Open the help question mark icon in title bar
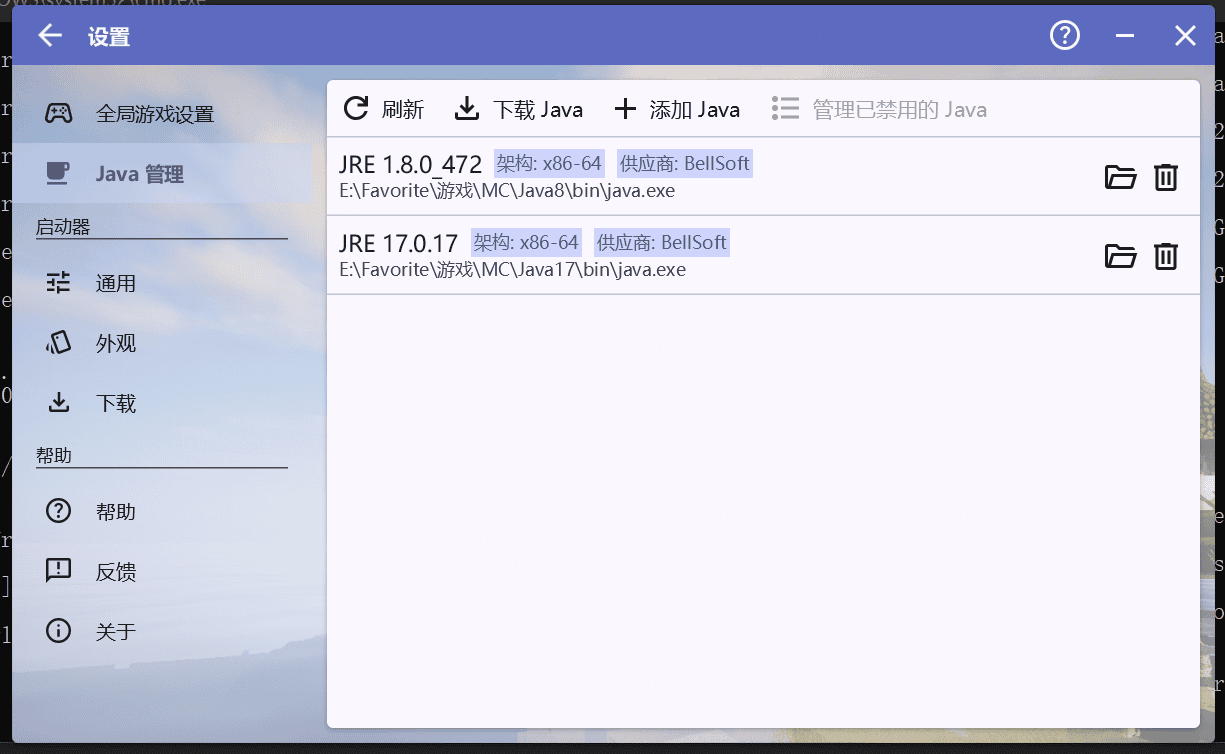The height and width of the screenshot is (754, 1225). pyautogui.click(x=1065, y=37)
